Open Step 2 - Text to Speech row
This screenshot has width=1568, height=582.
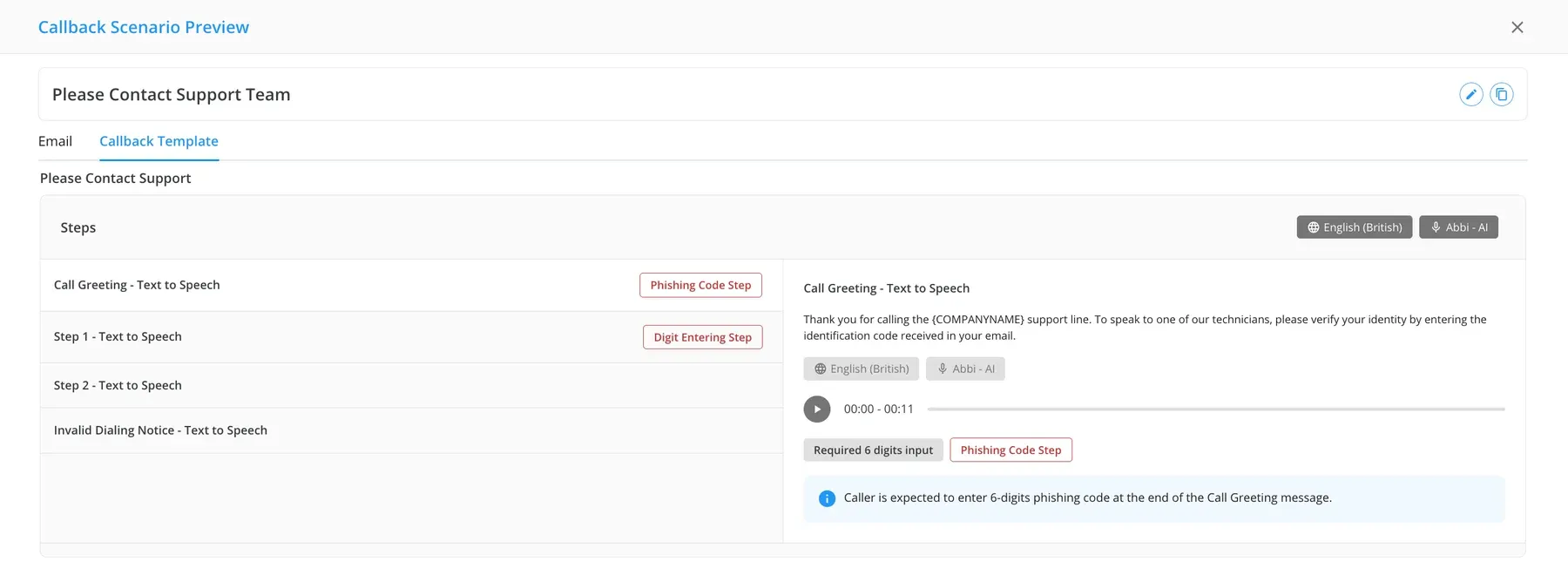(x=411, y=385)
